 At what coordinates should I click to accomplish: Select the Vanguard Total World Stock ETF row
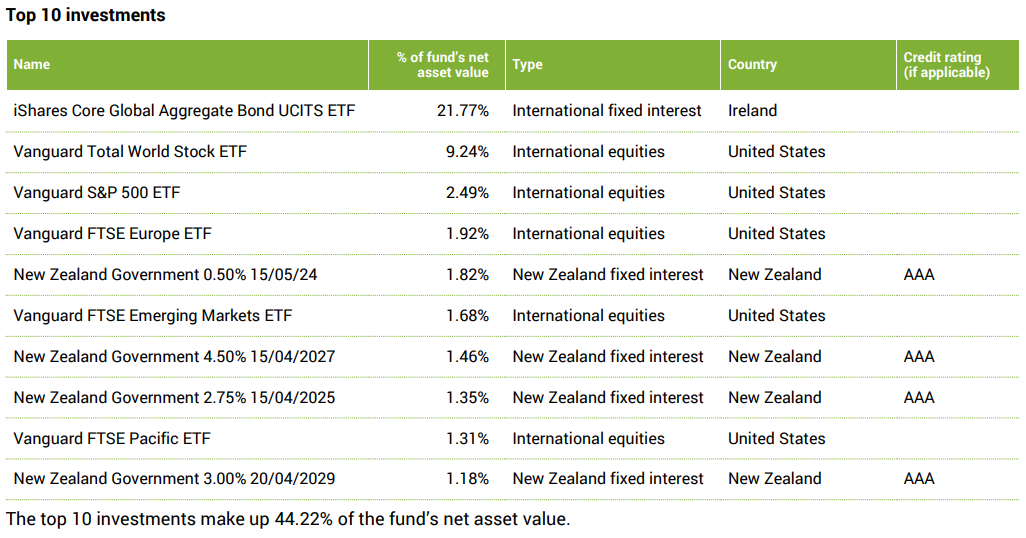(130, 151)
